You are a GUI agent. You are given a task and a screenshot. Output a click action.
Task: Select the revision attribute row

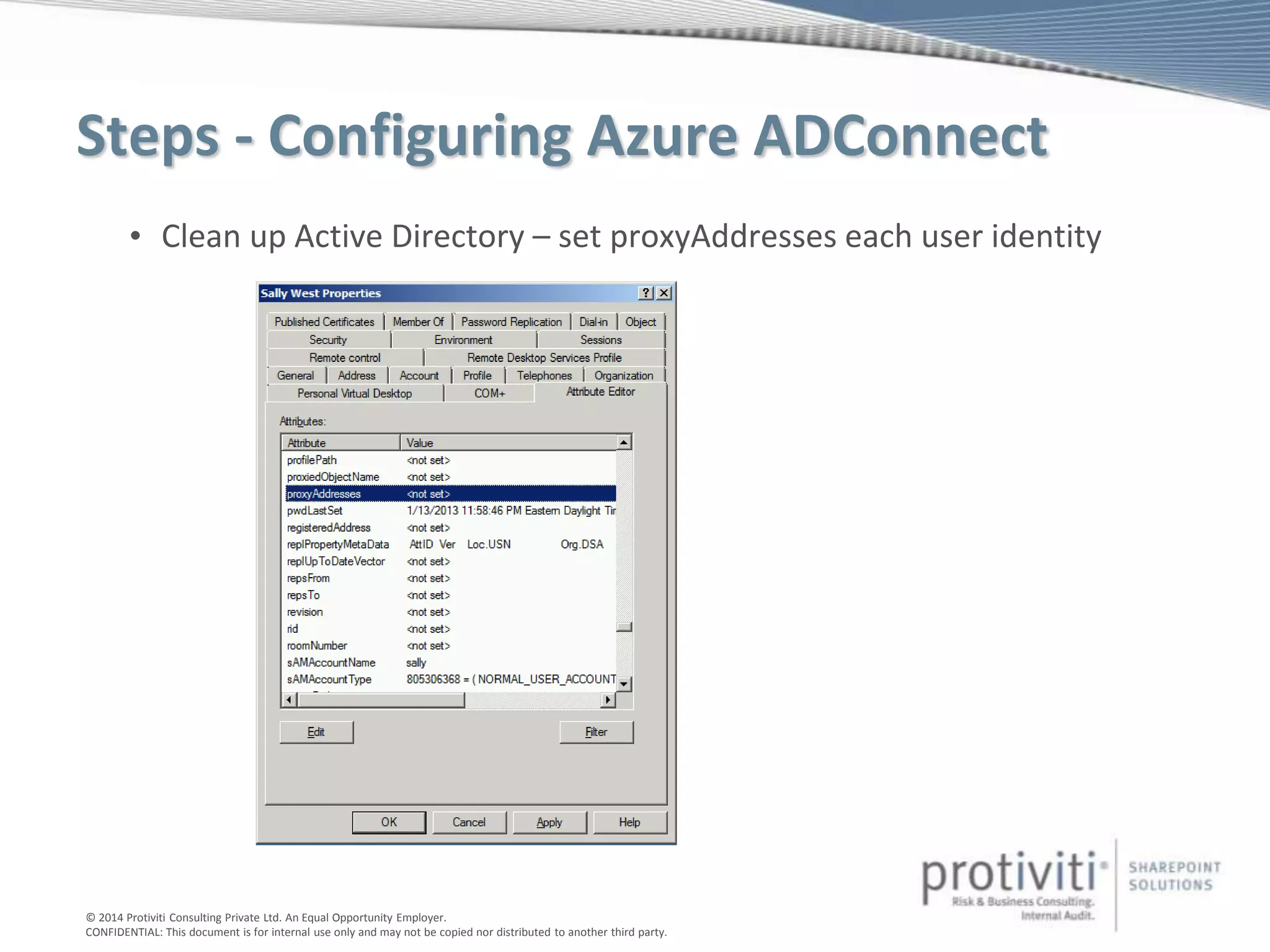point(450,612)
